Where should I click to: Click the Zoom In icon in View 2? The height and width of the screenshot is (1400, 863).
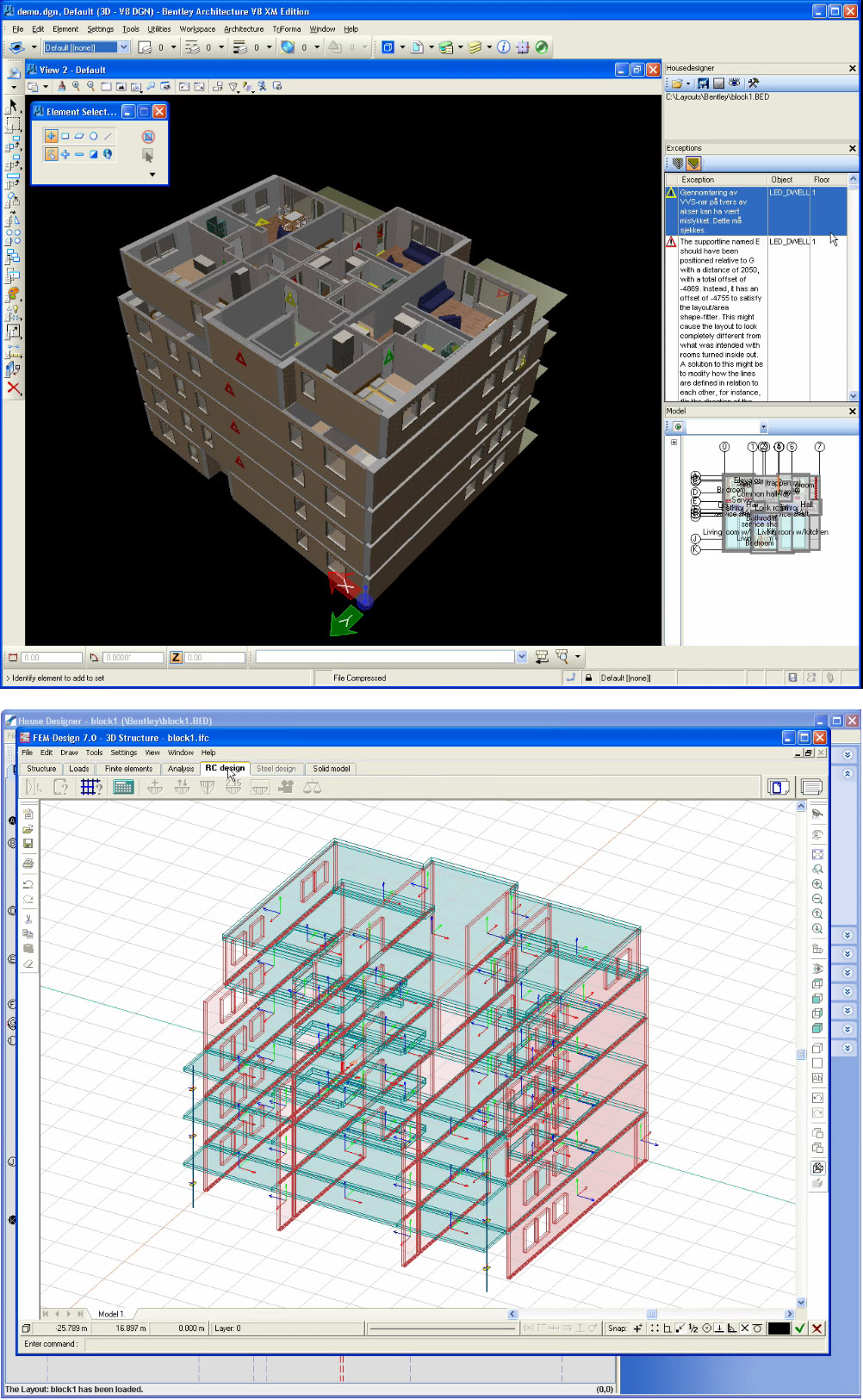coord(77,86)
